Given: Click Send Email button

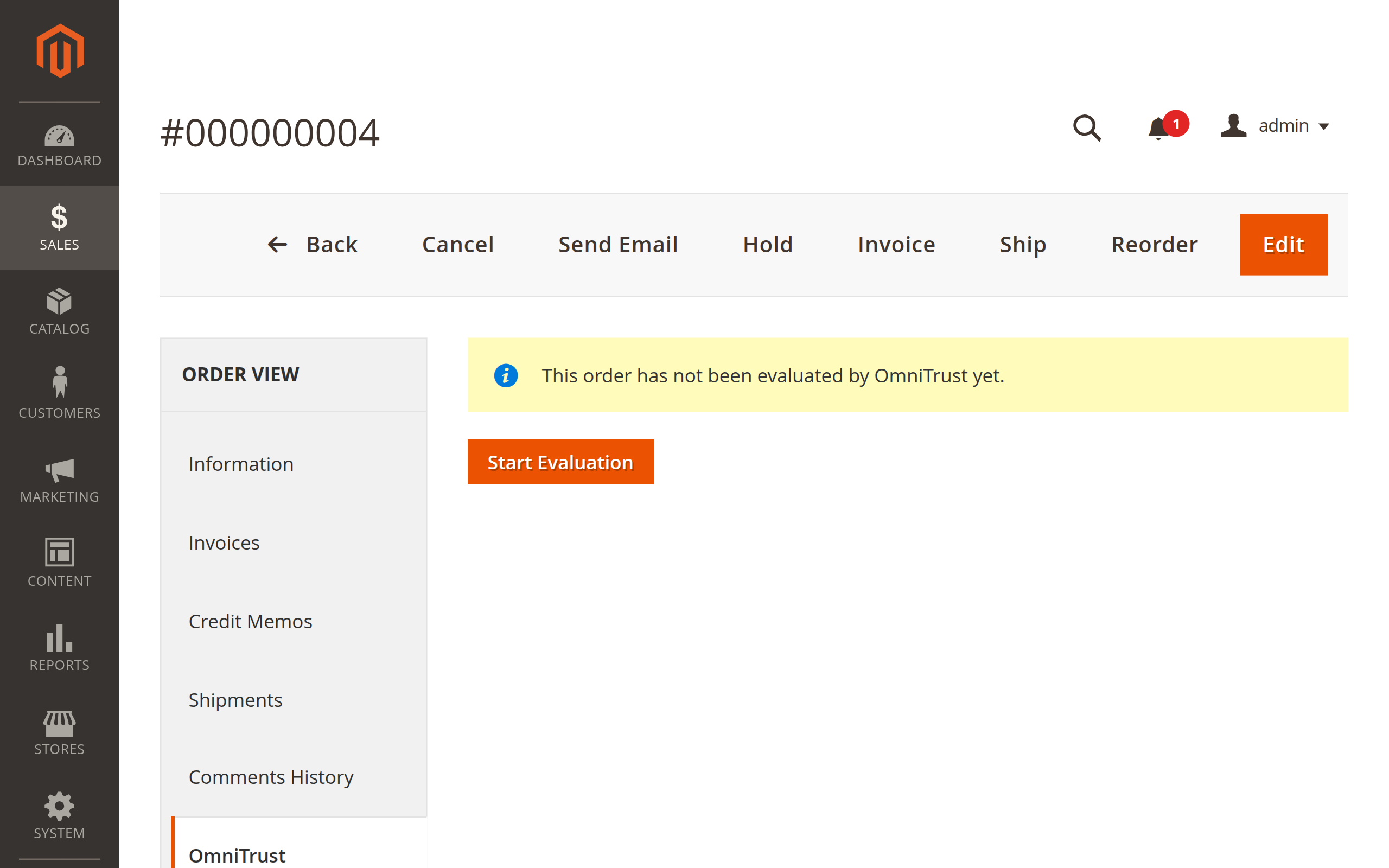Looking at the screenshot, I should coord(618,245).
